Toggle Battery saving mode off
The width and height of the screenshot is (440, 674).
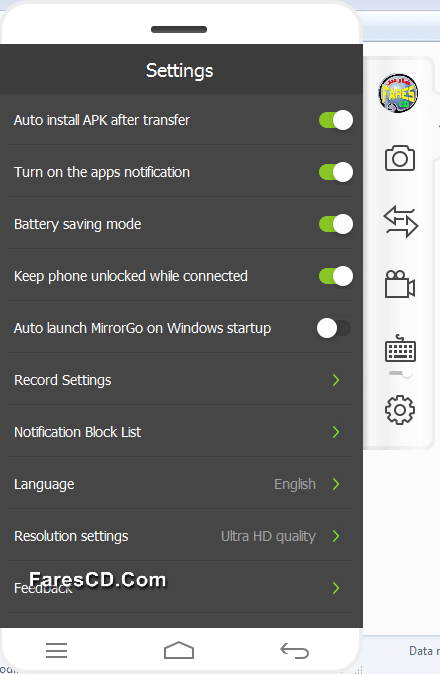(336, 224)
